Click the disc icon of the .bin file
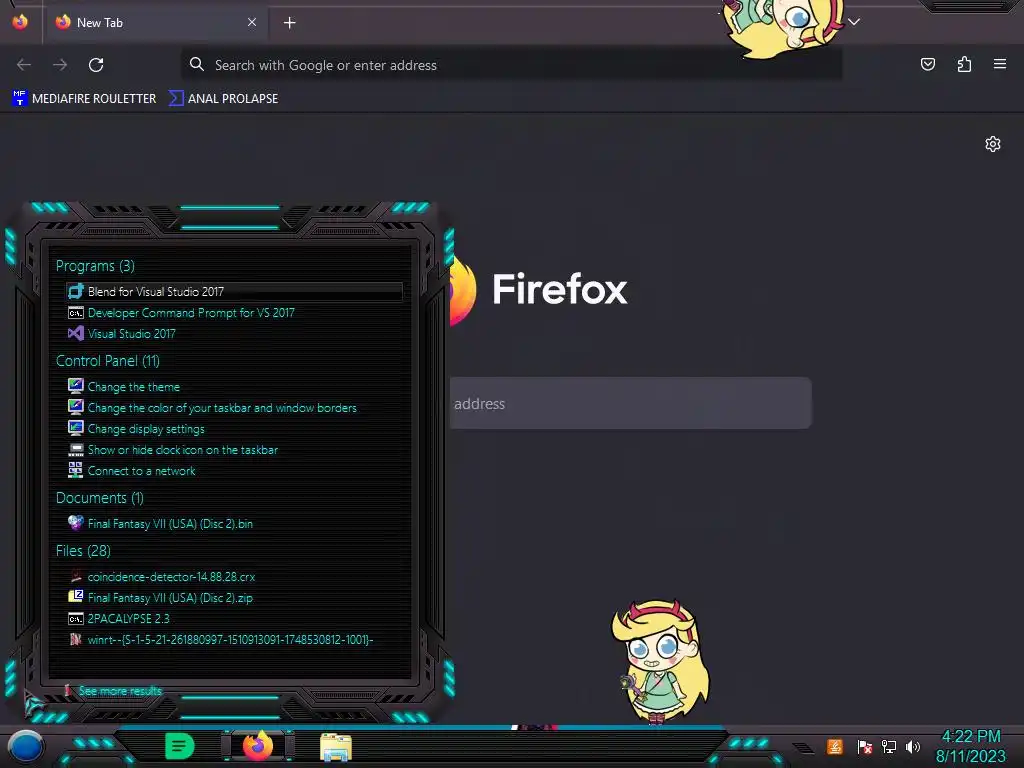The height and width of the screenshot is (768, 1024). (76, 522)
